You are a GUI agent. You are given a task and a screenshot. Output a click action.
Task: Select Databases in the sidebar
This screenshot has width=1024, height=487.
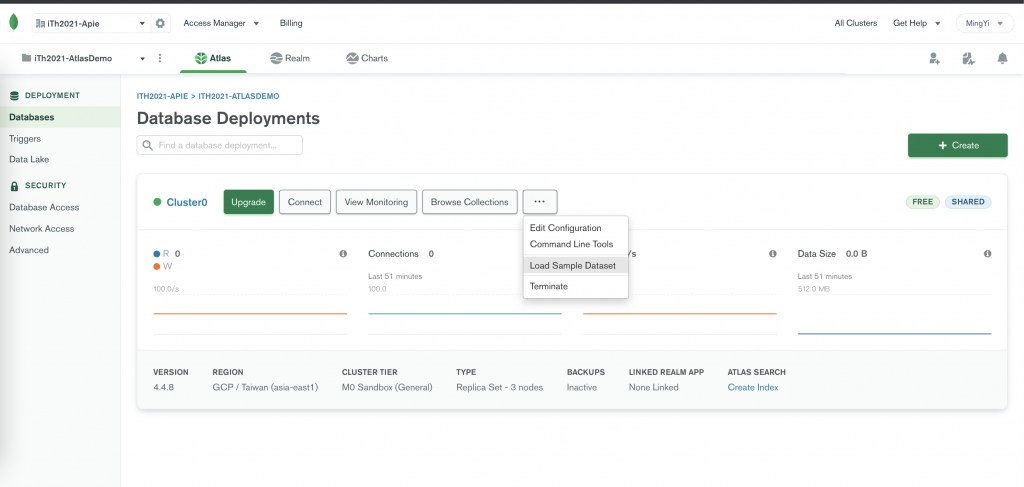60,118
